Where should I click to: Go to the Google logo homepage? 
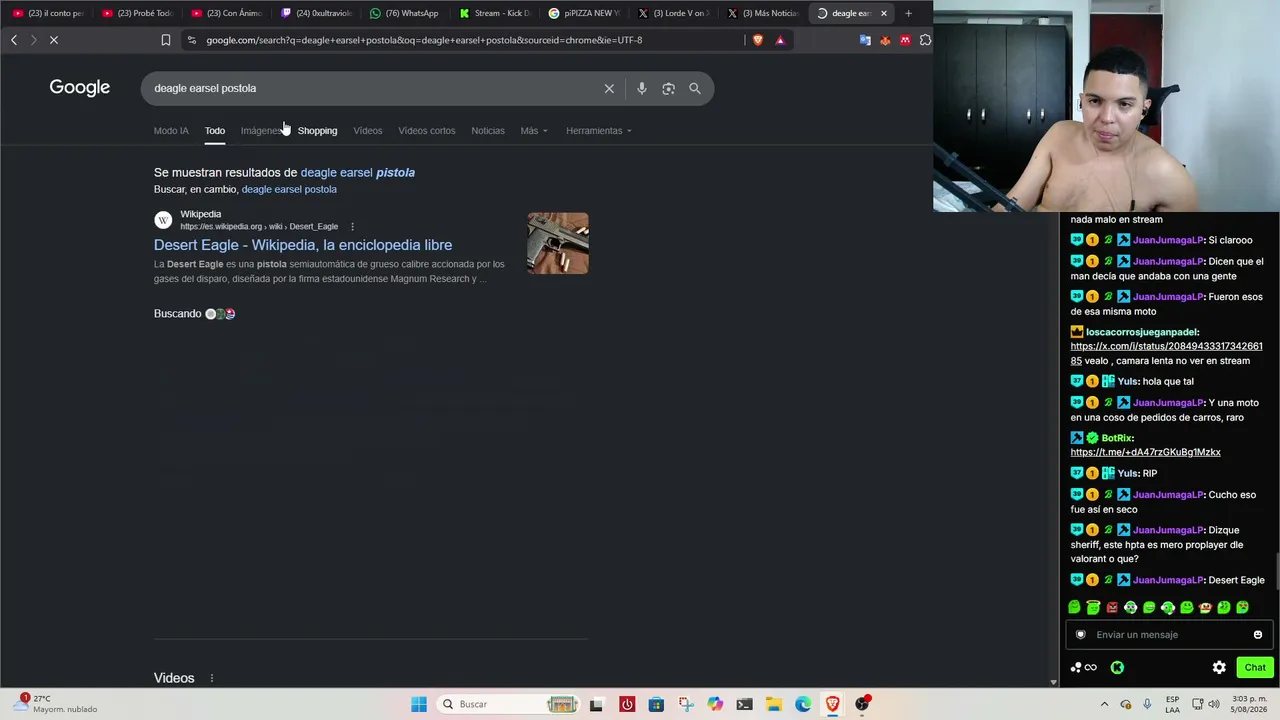point(80,88)
